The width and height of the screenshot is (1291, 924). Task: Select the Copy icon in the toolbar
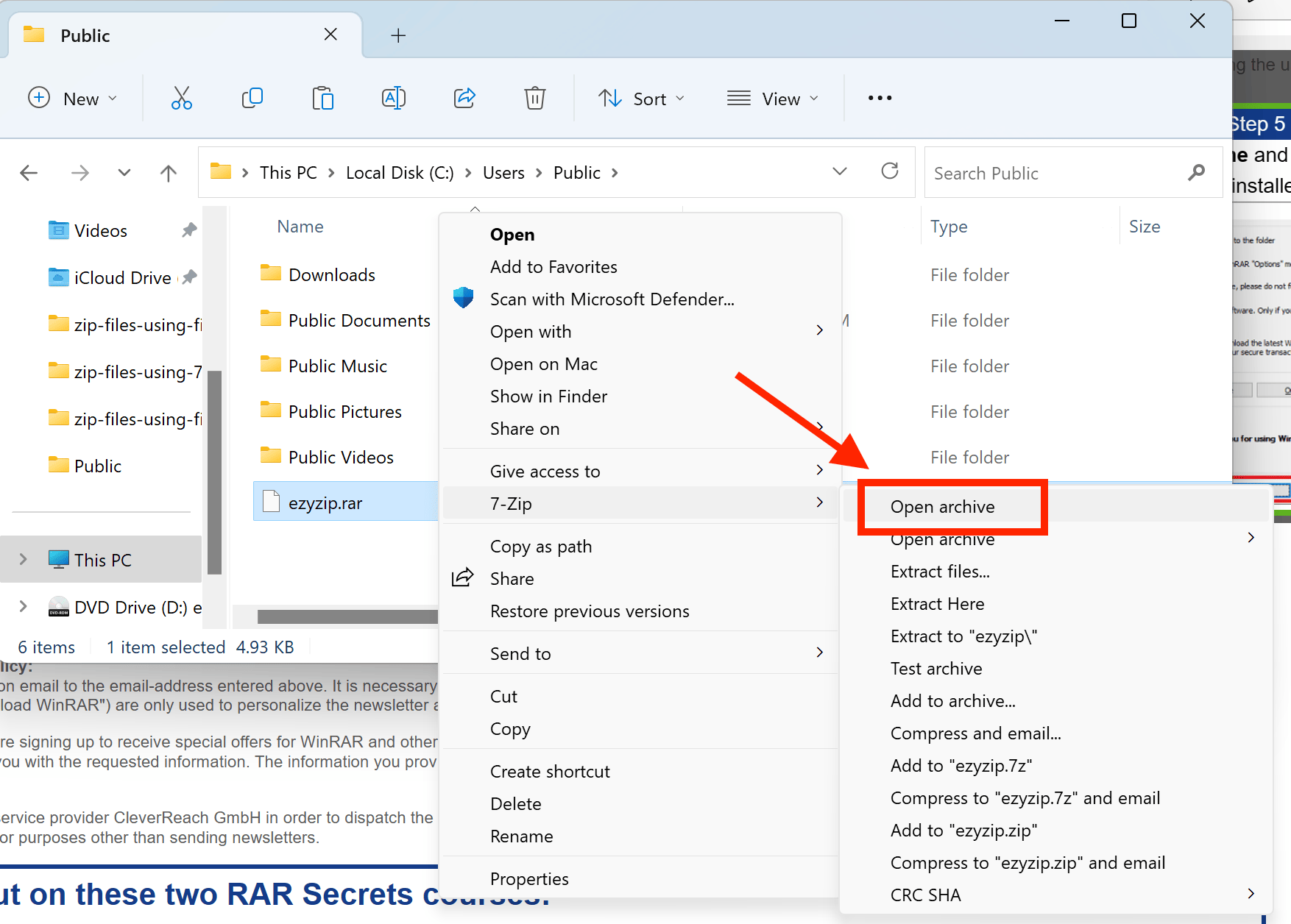(252, 98)
